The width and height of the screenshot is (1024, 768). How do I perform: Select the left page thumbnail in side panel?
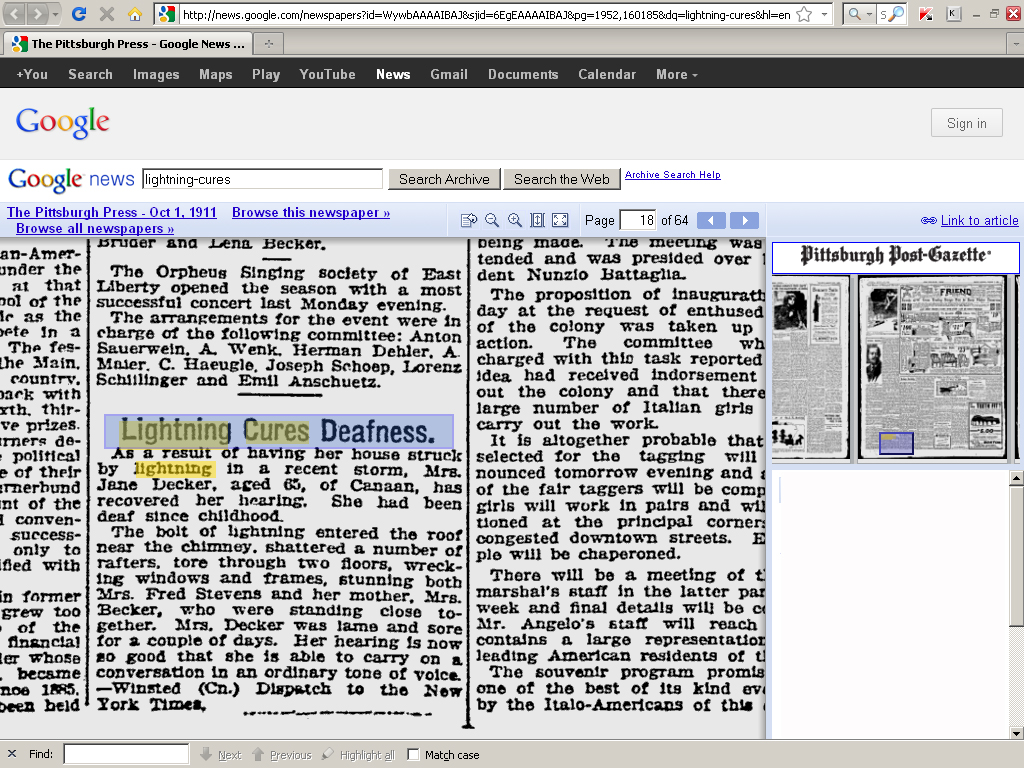coord(810,368)
